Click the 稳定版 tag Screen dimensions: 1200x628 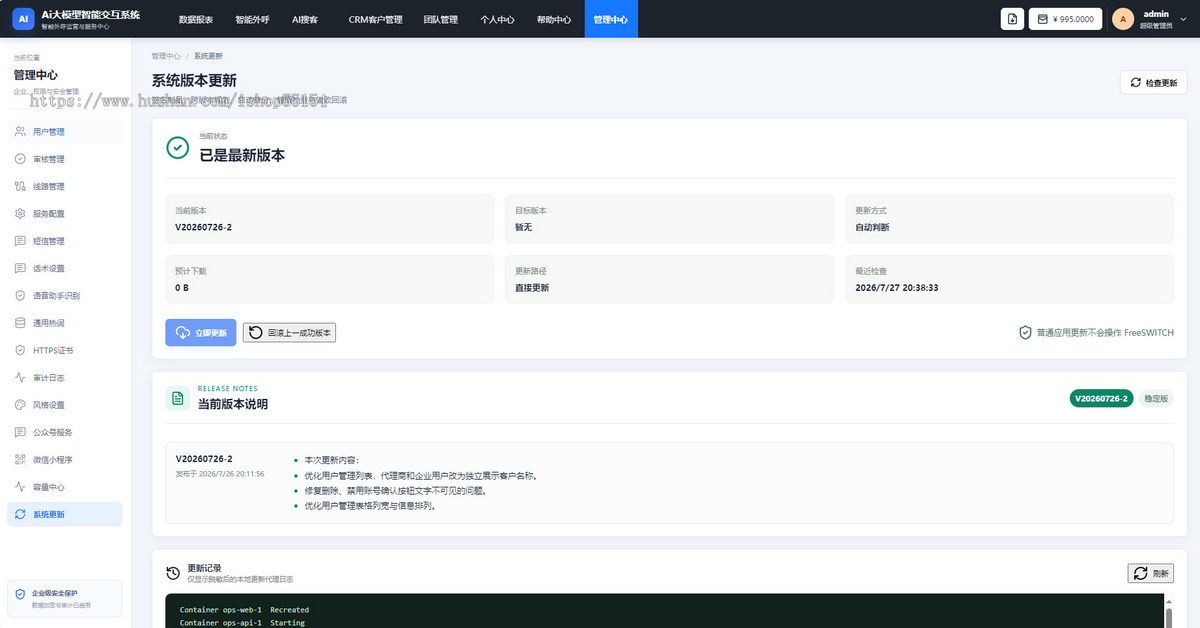[x=1156, y=398]
